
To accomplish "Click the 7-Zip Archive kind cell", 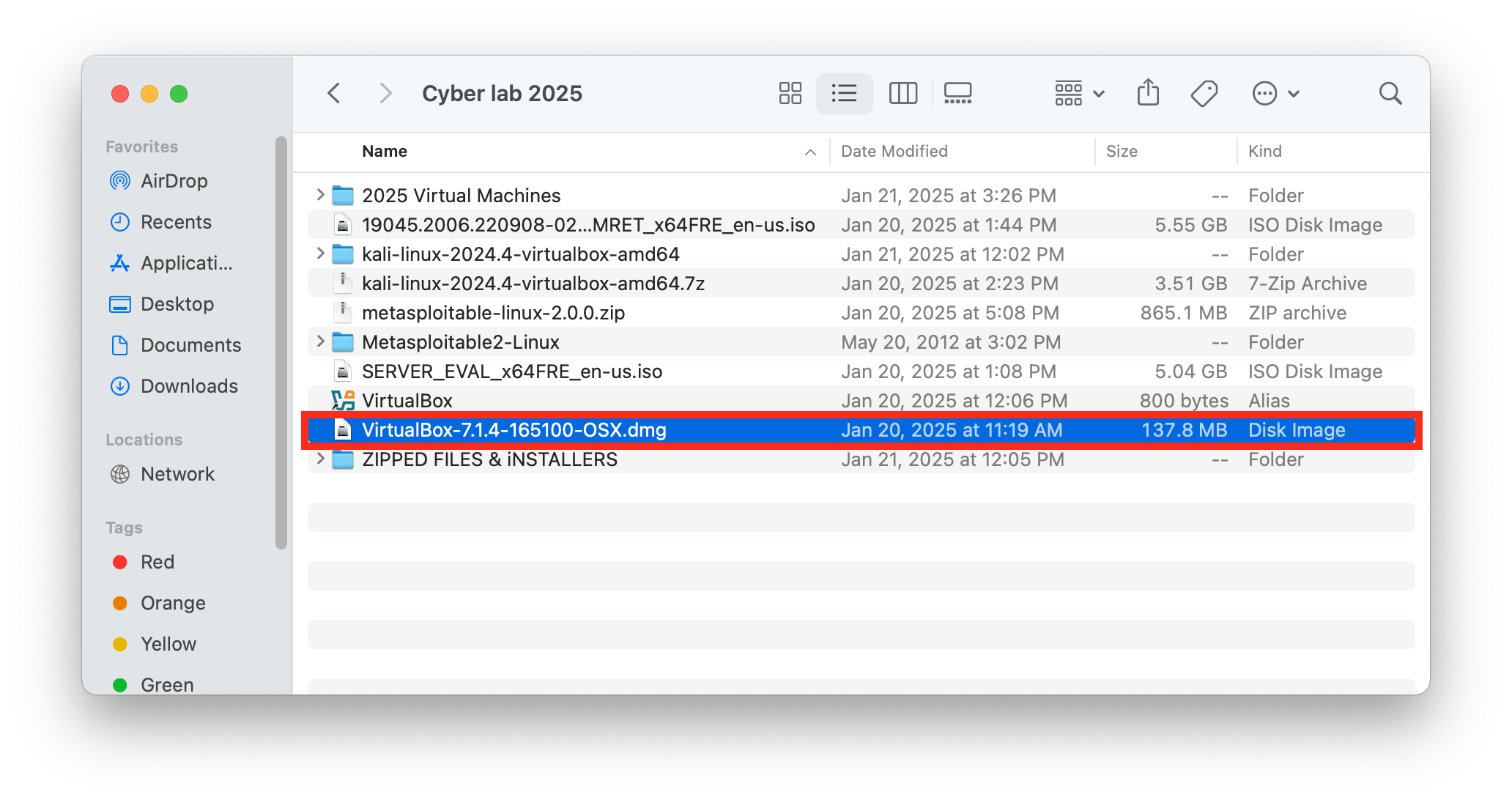I will [x=1308, y=284].
